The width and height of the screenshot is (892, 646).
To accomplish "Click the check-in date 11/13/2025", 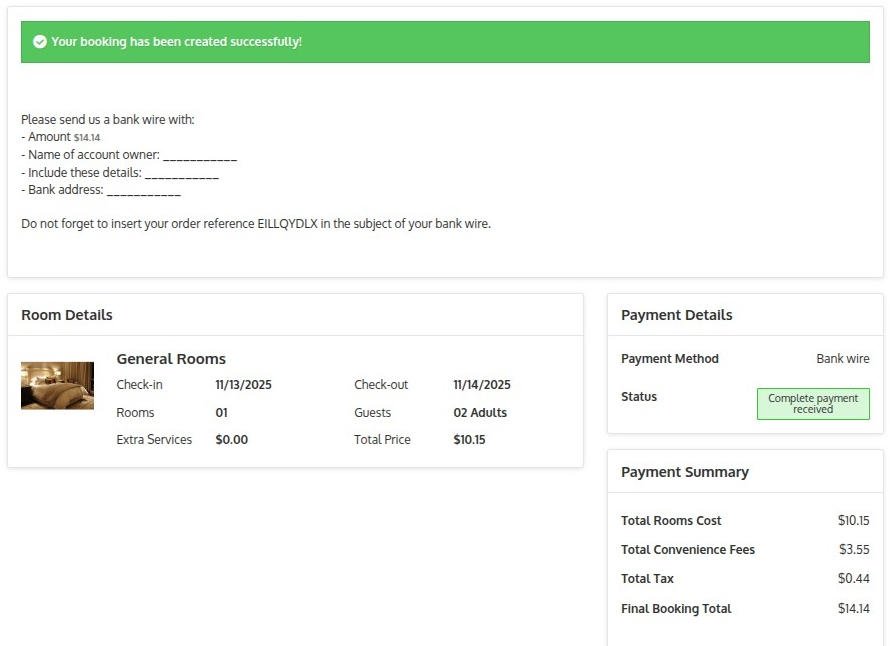I will click(x=243, y=385).
